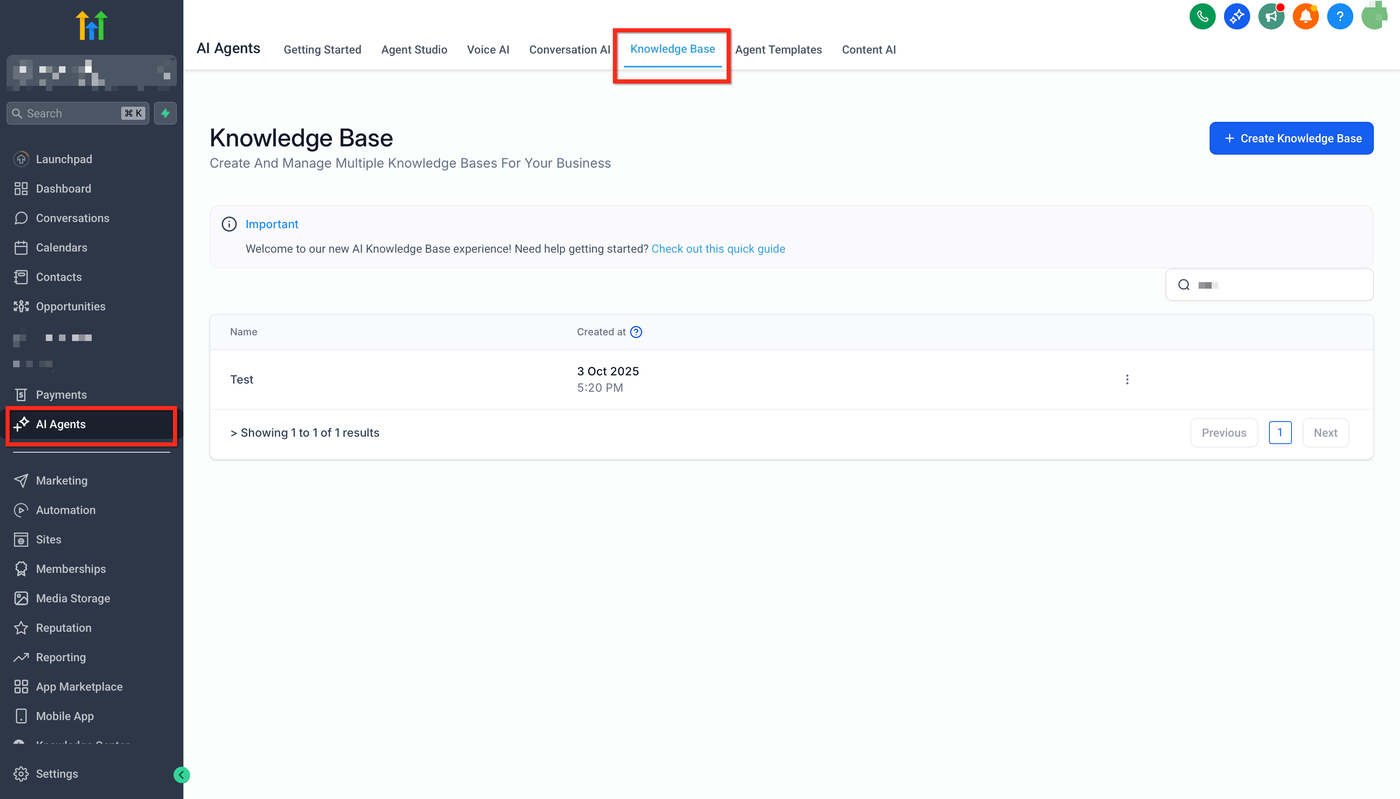Click the green lightning quick actions icon
This screenshot has width=1400, height=799.
[x=166, y=114]
